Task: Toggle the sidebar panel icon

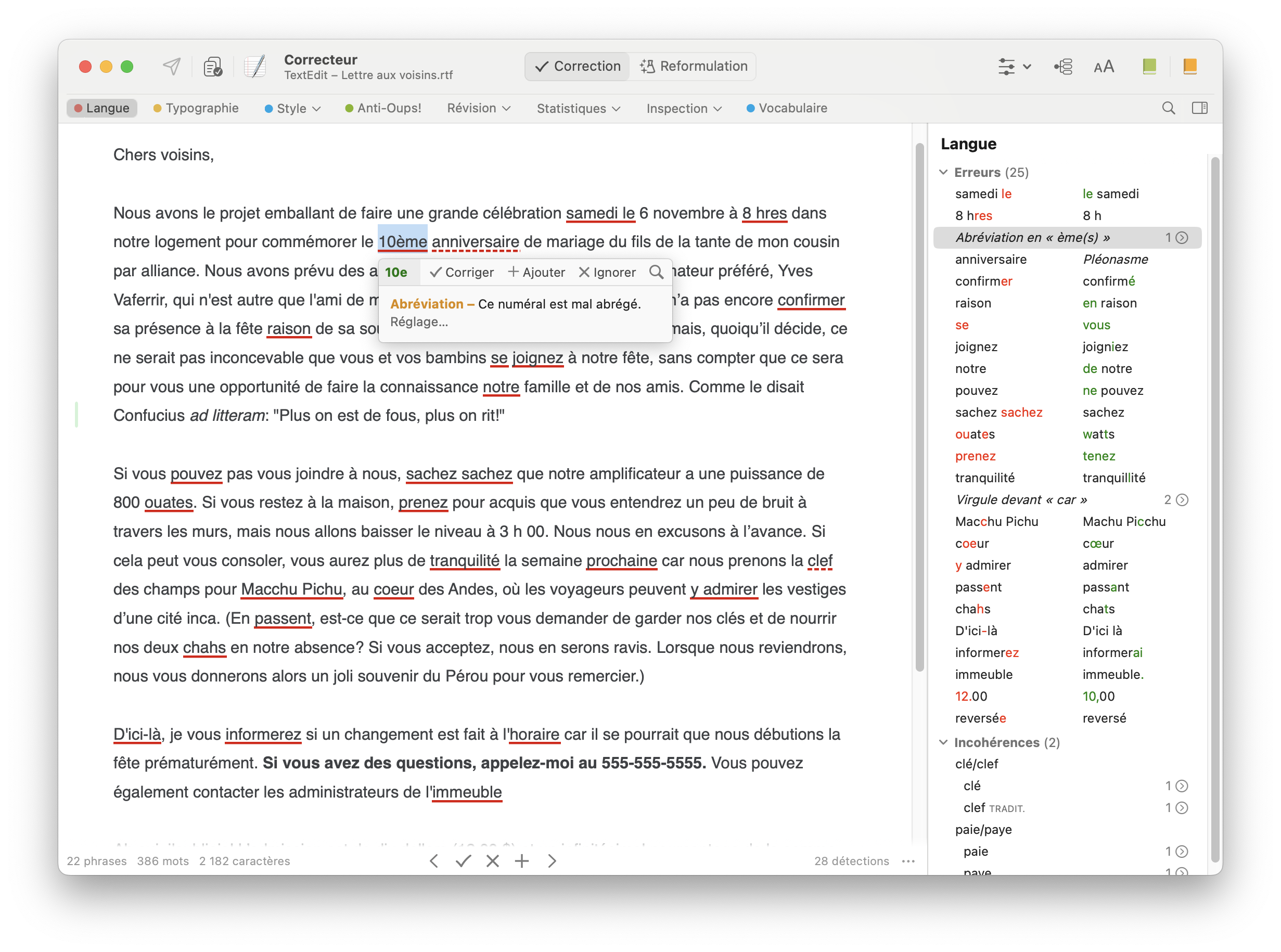Action: click(1200, 108)
